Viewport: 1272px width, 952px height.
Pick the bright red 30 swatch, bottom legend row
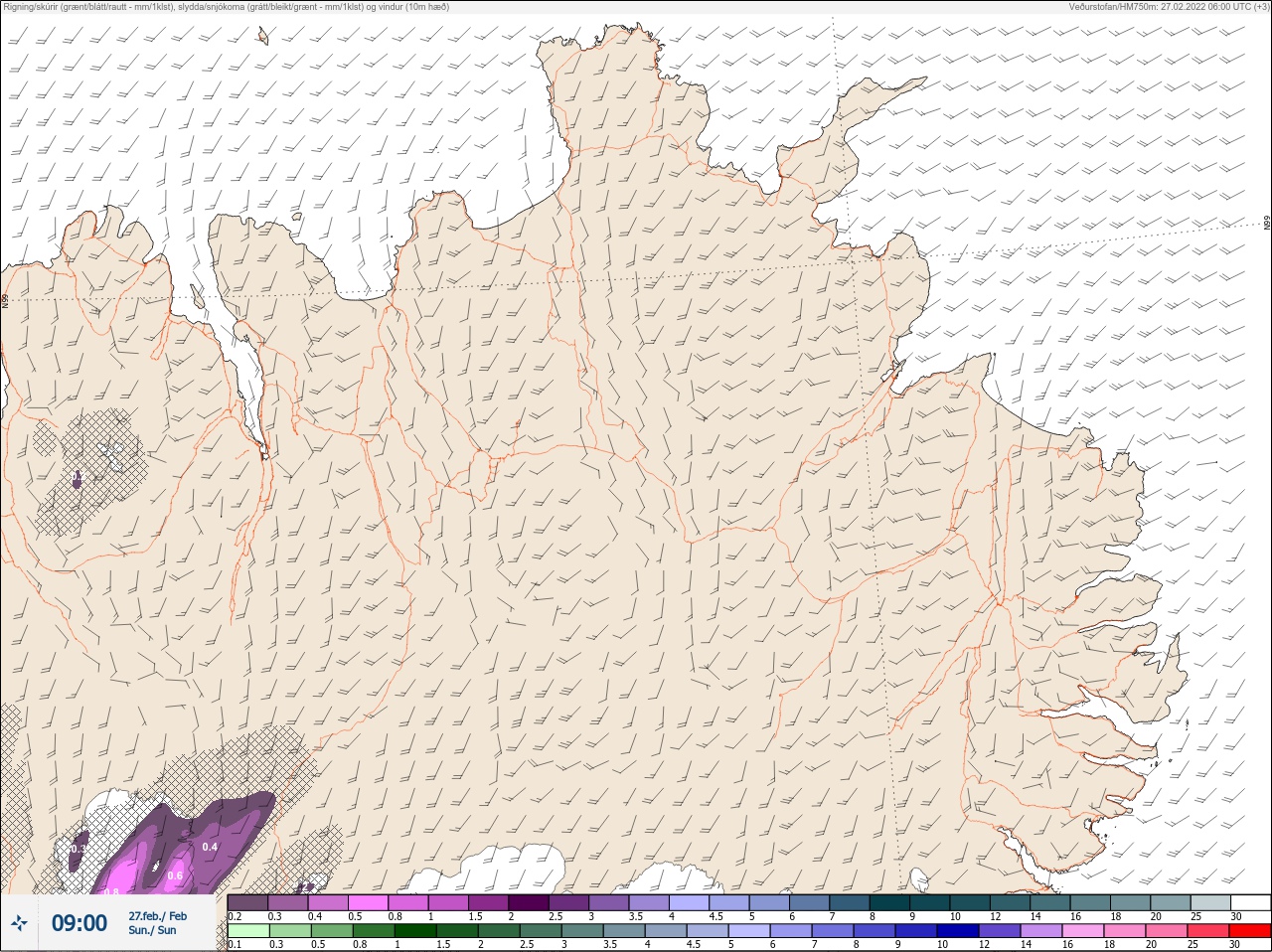click(x=1250, y=931)
